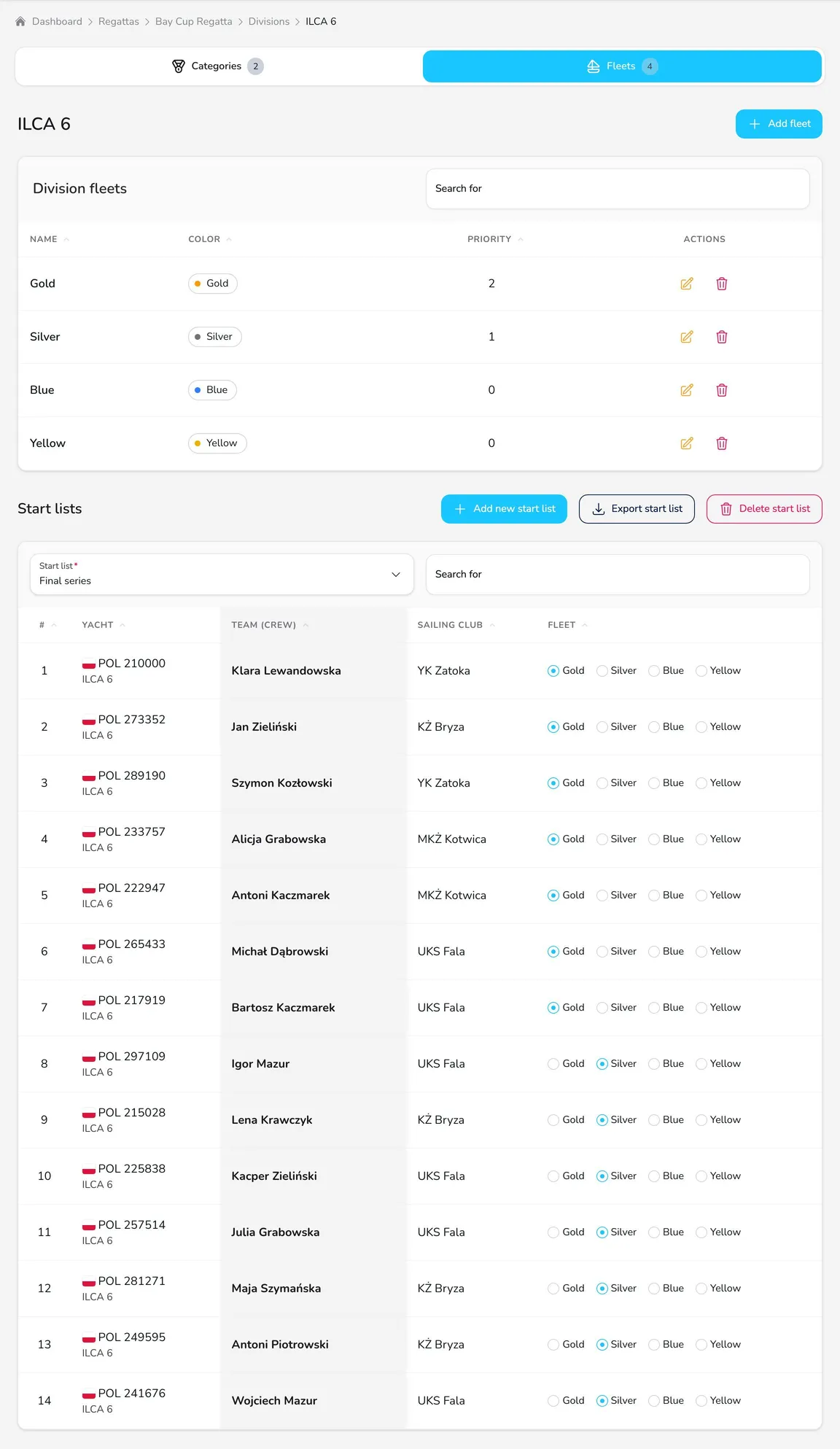Choose Blue fleet for Lena Krawczyk

pyautogui.click(x=654, y=1120)
